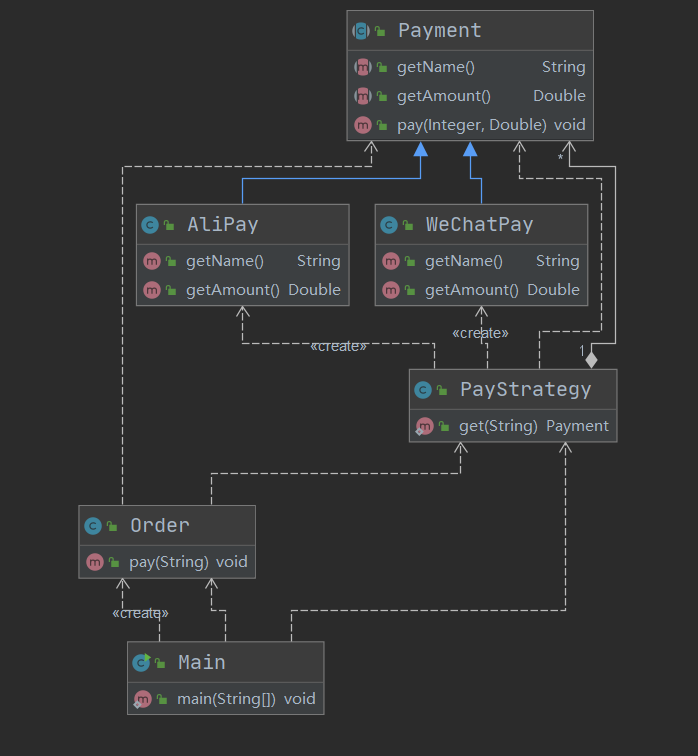This screenshot has width=698, height=756.
Task: Click the public visibility icon beside Order title
Action: (x=112, y=526)
